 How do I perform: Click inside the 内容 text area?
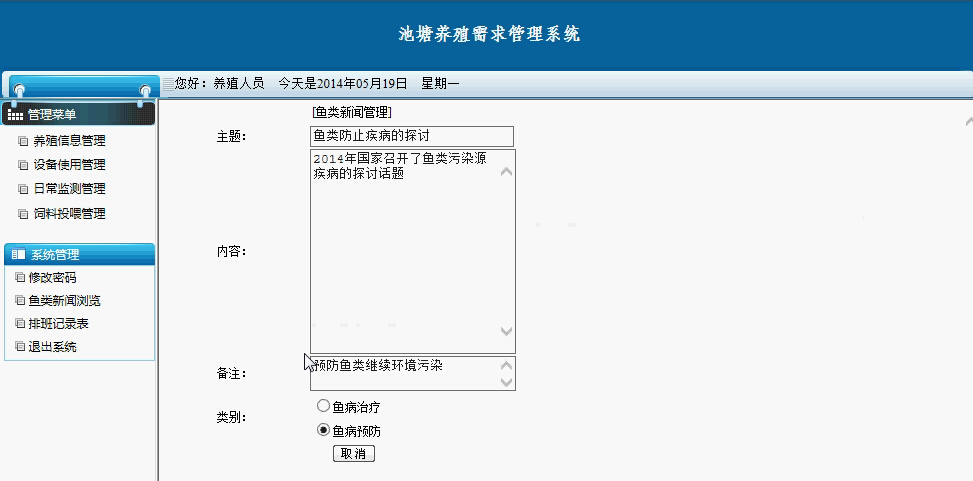pyautogui.click(x=413, y=251)
